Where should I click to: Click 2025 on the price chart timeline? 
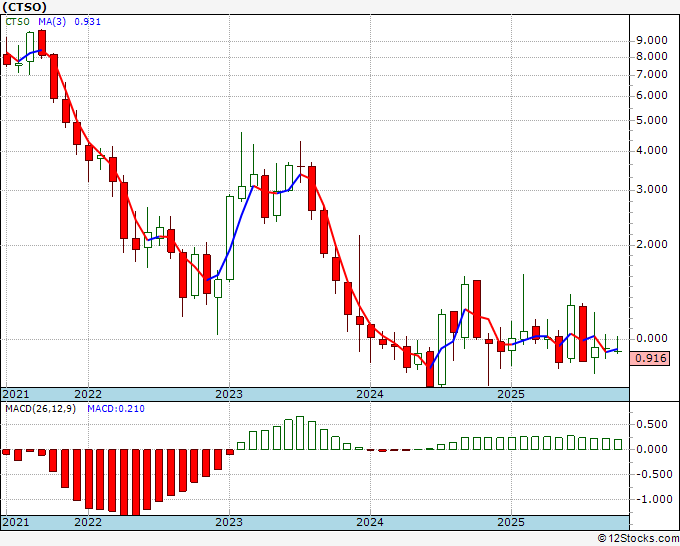[511, 394]
